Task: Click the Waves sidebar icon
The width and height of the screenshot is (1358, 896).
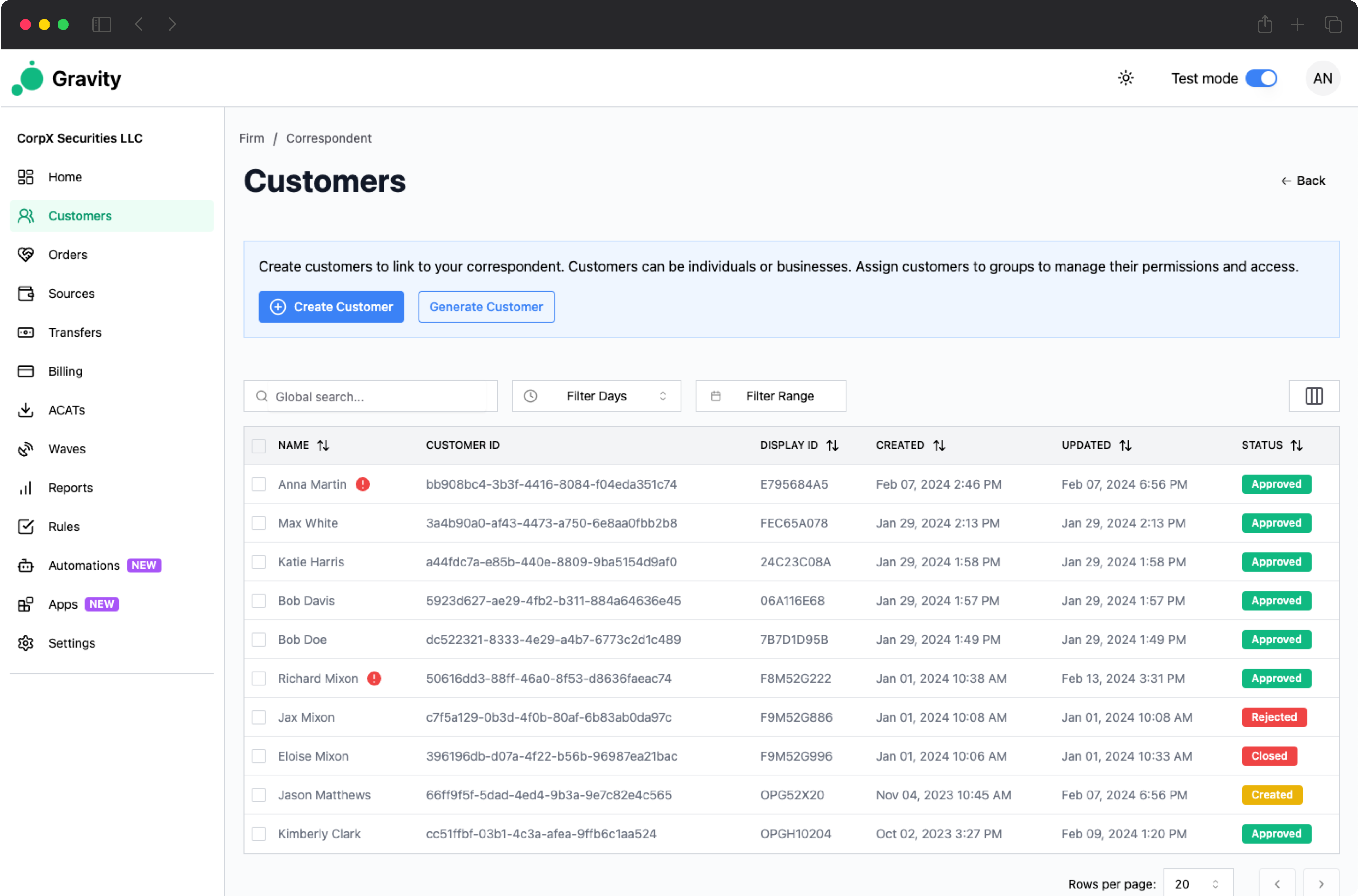Action: 26,449
